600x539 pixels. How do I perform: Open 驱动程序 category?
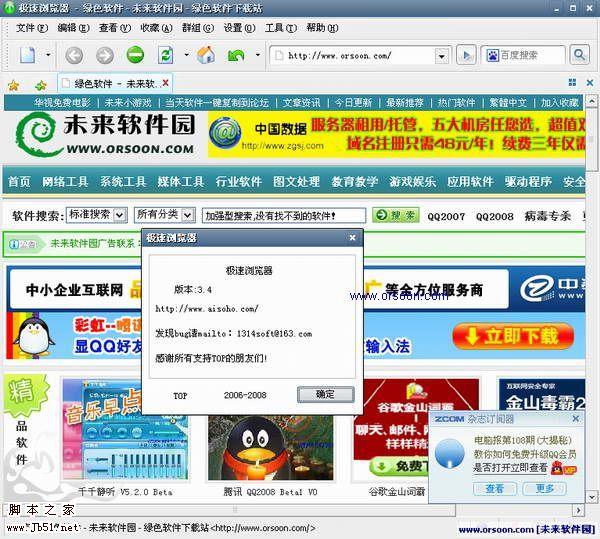click(x=528, y=182)
